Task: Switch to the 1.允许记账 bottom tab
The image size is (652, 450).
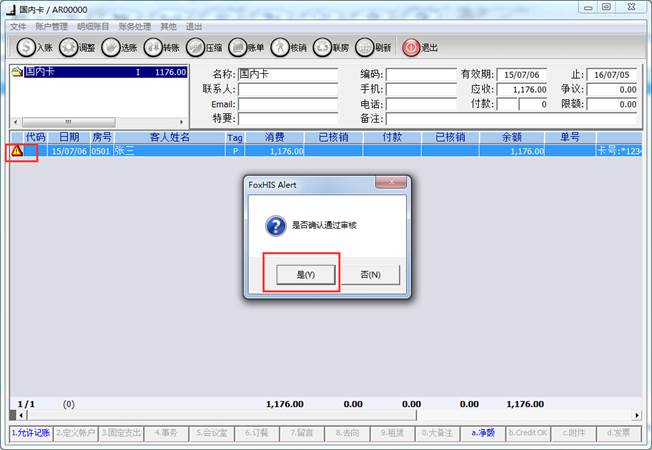Action: tap(29, 433)
